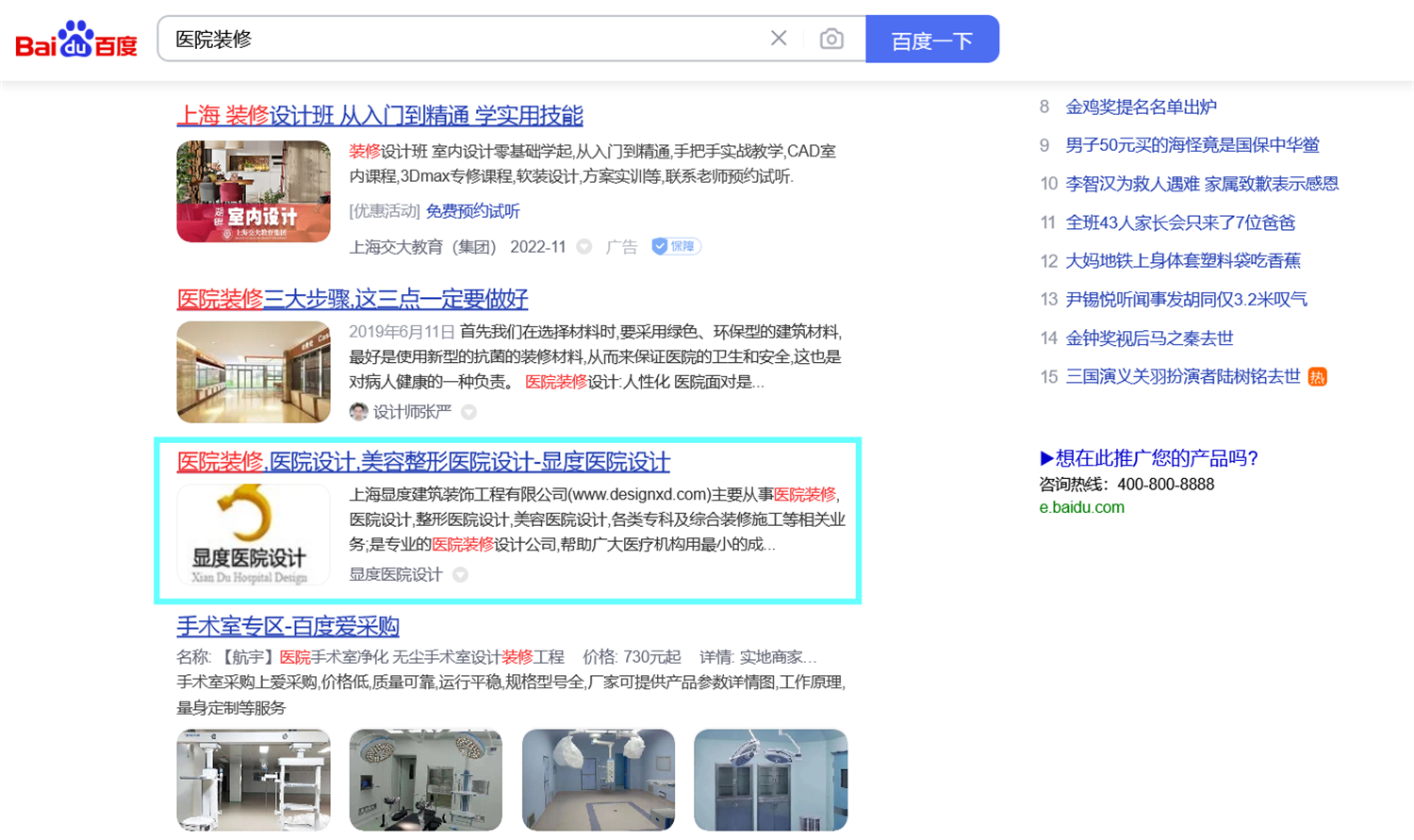Screen dimensions: 1414x840
Task: Open hot topic 尹锡悦听闻事发胡同仅3.2米叹气
Action: click(1186, 300)
